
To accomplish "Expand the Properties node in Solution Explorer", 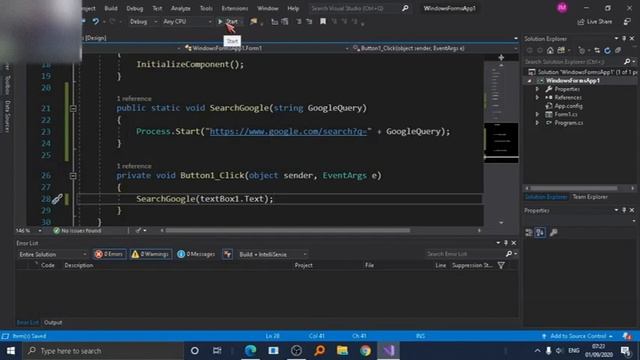I will pyautogui.click(x=538, y=89).
